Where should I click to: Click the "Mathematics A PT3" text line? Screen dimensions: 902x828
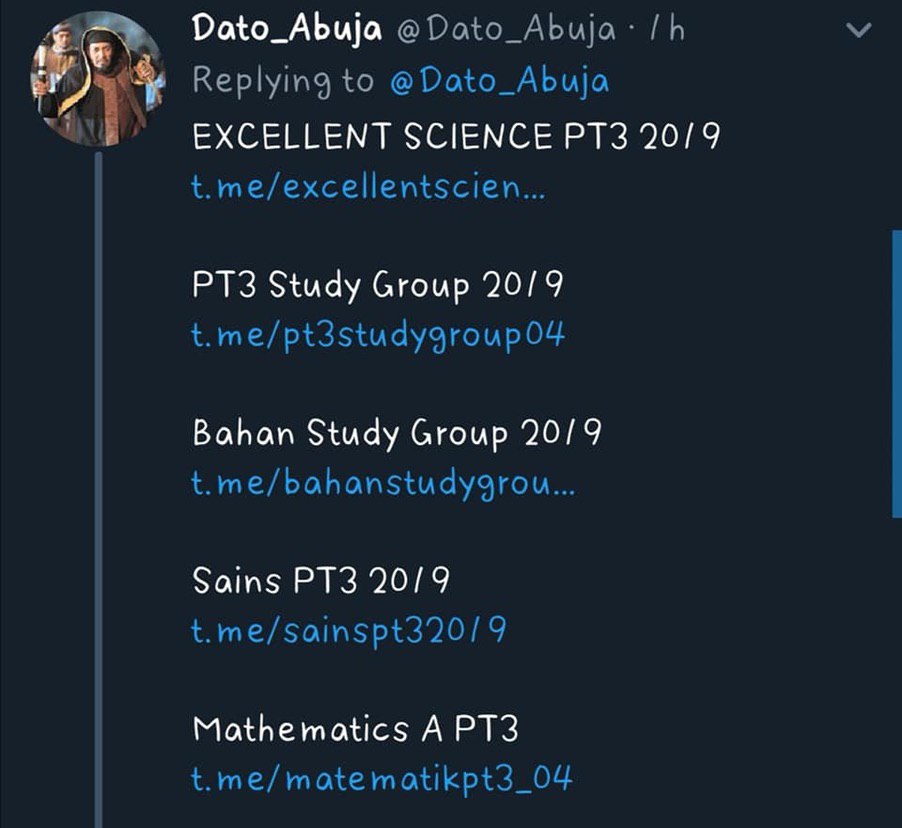pos(355,730)
